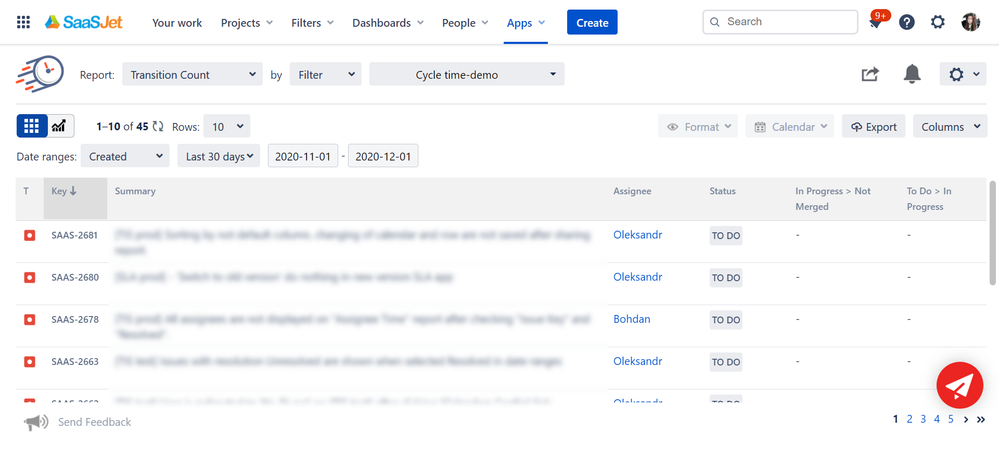Image resolution: width=999 pixels, height=451 pixels.
Task: Open the Cycle time-demo dropdown
Action: 467,75
